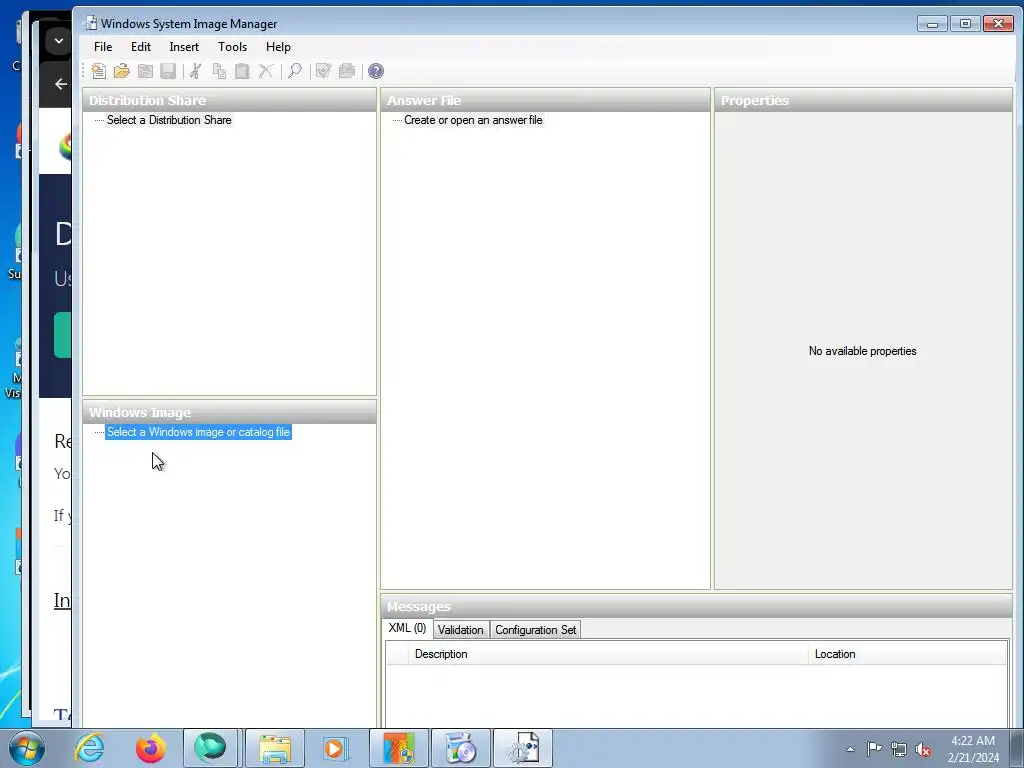Select 'Select a Distribution Share' tree item

(169, 120)
